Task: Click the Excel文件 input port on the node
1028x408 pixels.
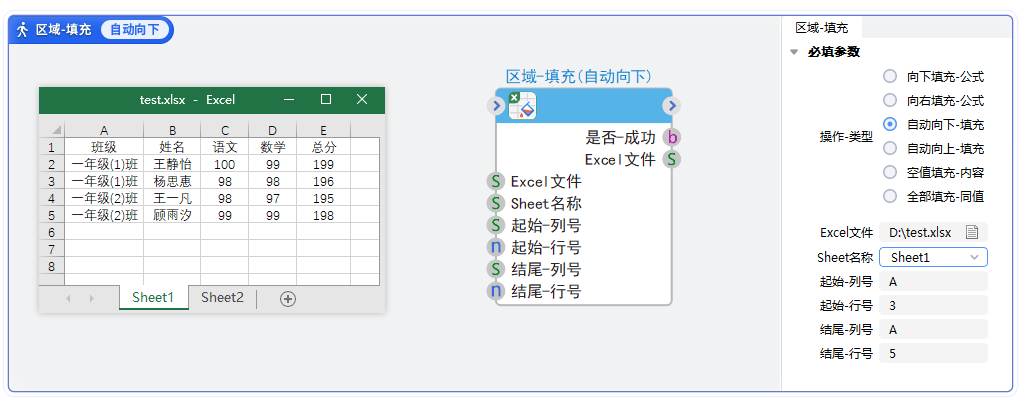Action: coord(496,181)
